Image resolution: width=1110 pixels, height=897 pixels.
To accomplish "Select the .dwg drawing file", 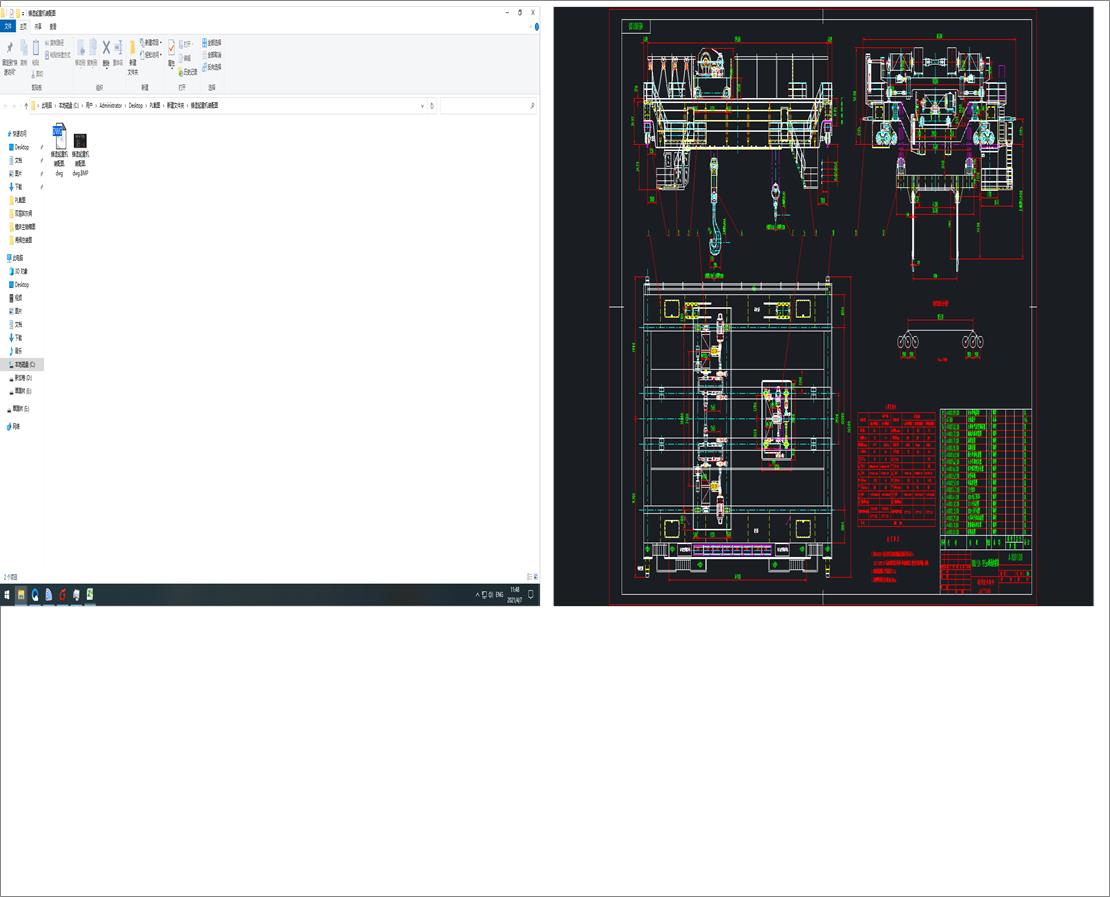I will [x=59, y=149].
